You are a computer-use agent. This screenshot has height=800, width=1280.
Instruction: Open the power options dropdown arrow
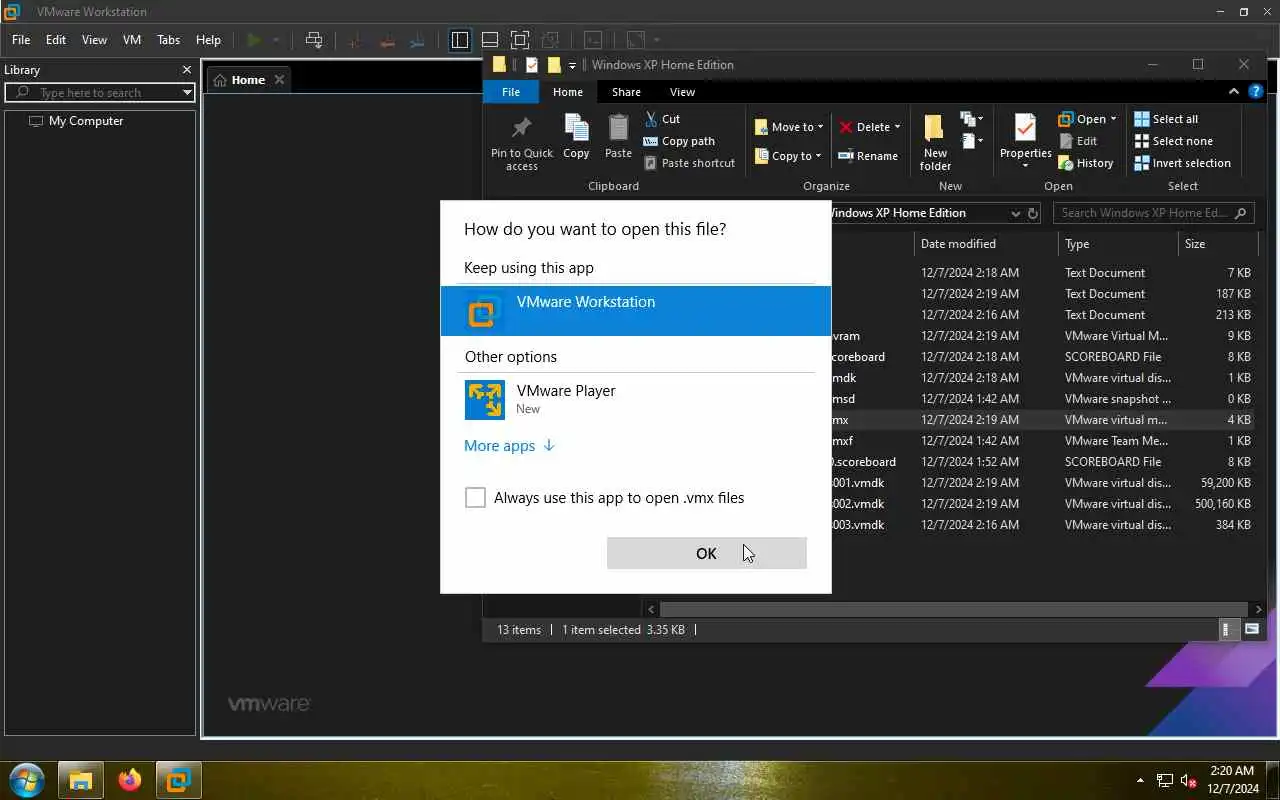276,40
